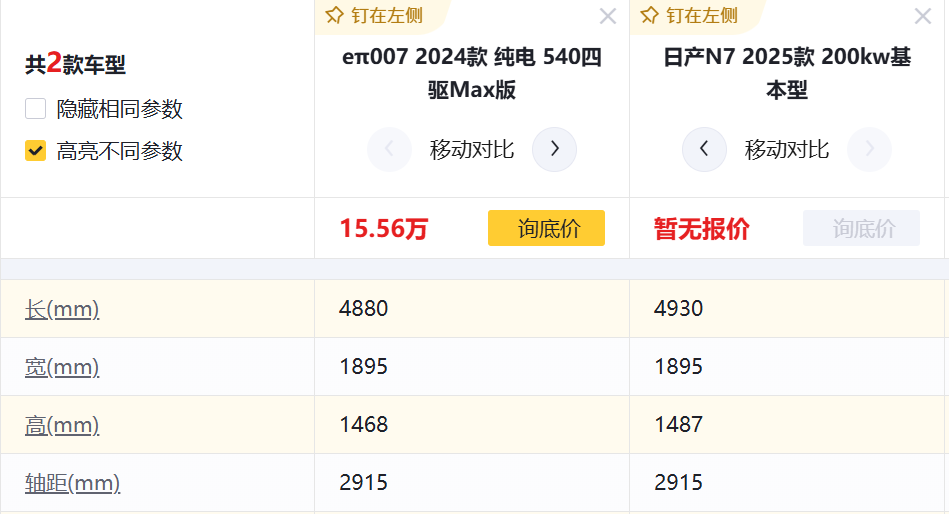Click greyed 询底价 button for 日产N7
949x514 pixels.
pos(861,228)
